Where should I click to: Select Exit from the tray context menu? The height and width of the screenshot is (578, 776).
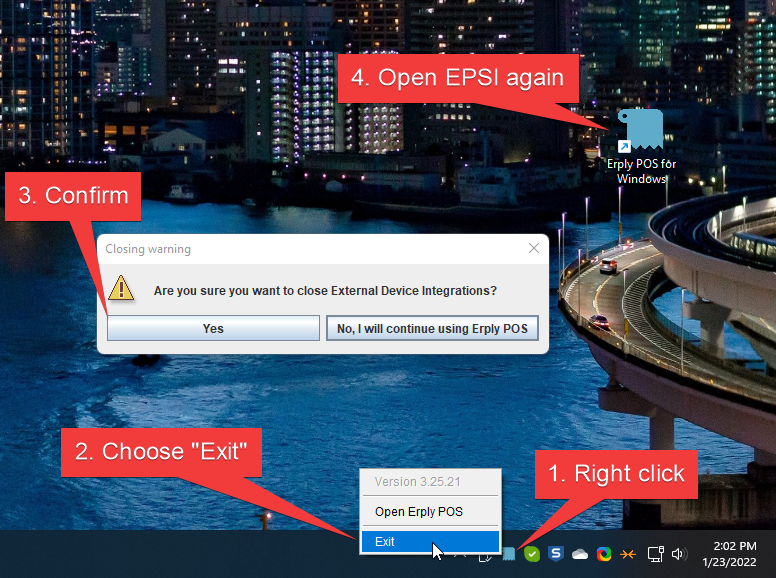tap(430, 541)
